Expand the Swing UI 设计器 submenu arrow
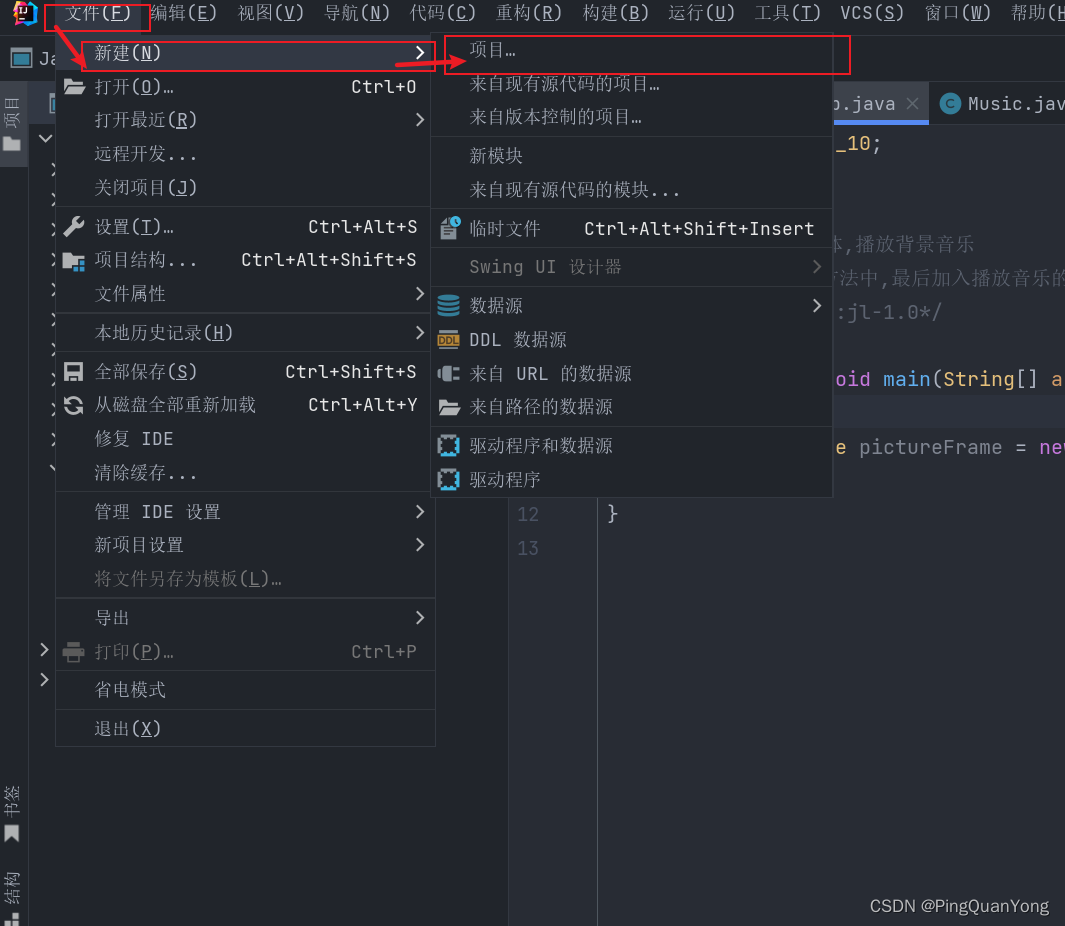The height and width of the screenshot is (926, 1065). click(817, 267)
